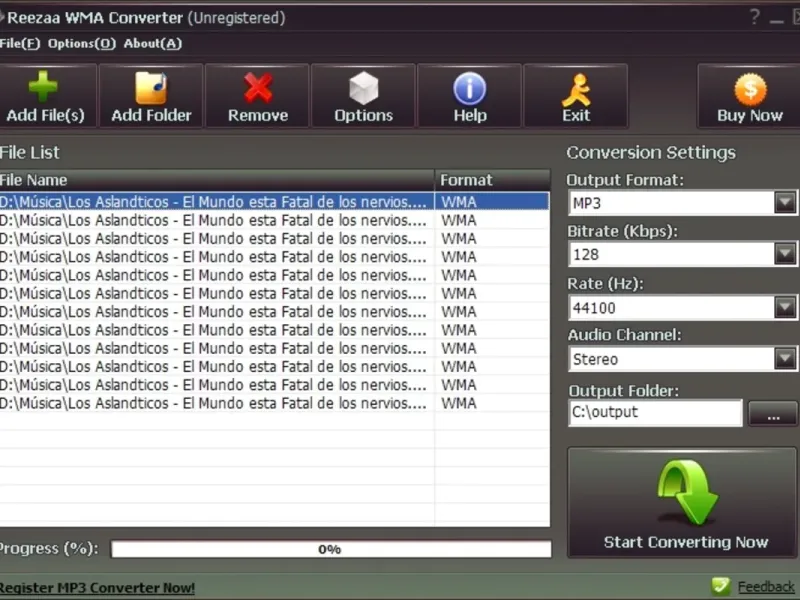Click the Add File(s) green plus icon
Image resolution: width=800 pixels, height=600 pixels.
coord(43,86)
